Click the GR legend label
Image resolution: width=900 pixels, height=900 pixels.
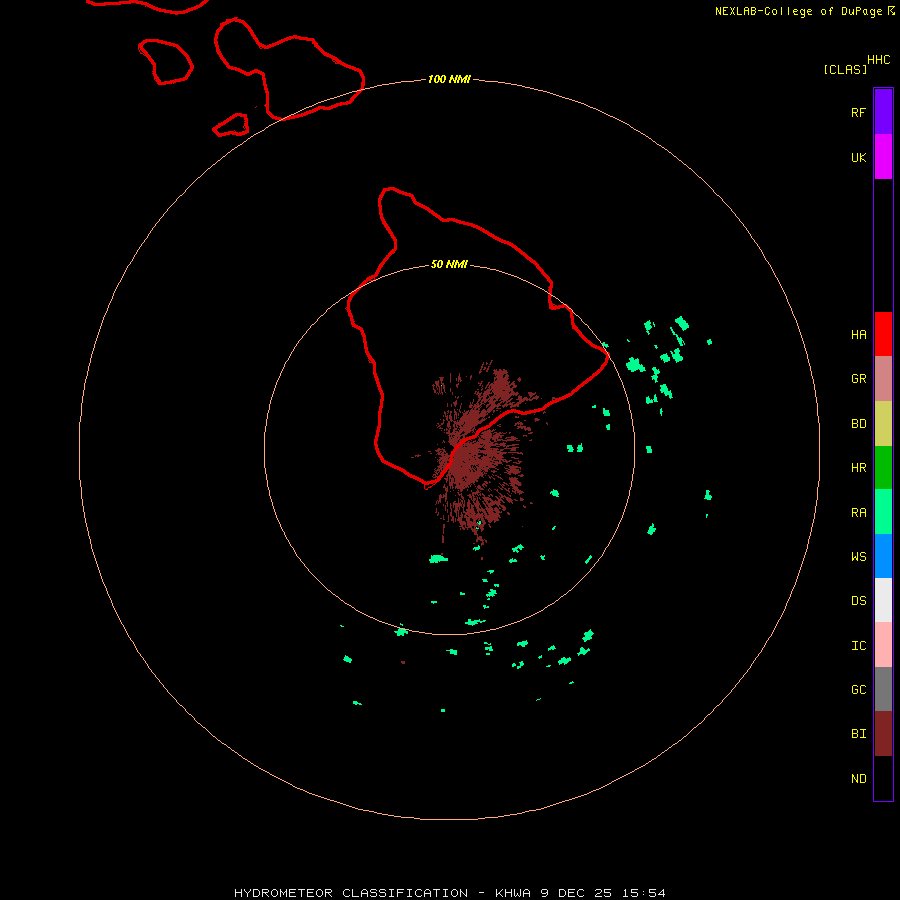point(858,379)
